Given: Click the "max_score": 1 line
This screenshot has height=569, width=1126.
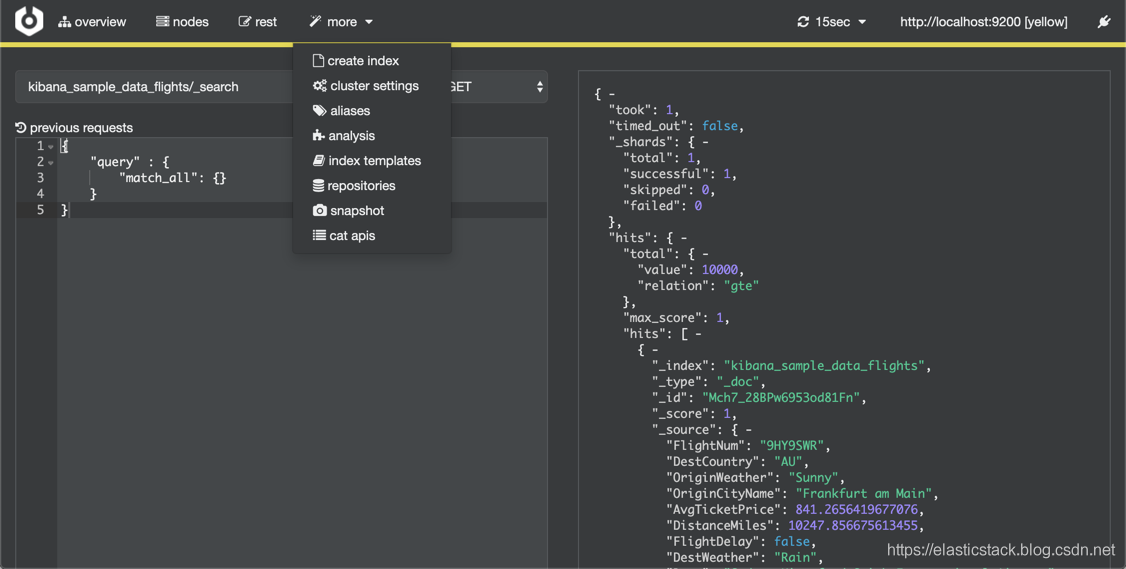Looking at the screenshot, I should [x=676, y=318].
